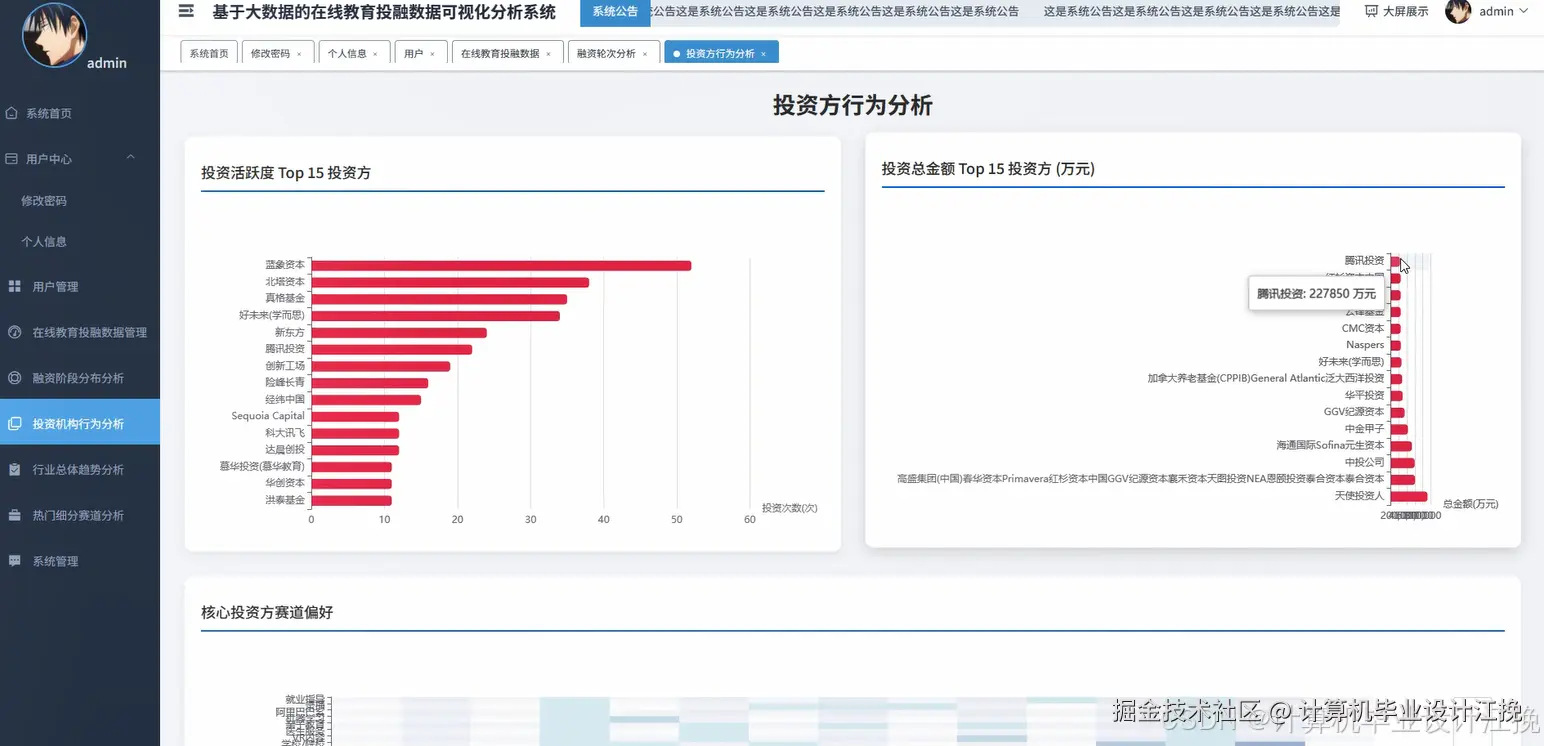Click the 天使投资人 bar in amount chart

tap(1409, 496)
